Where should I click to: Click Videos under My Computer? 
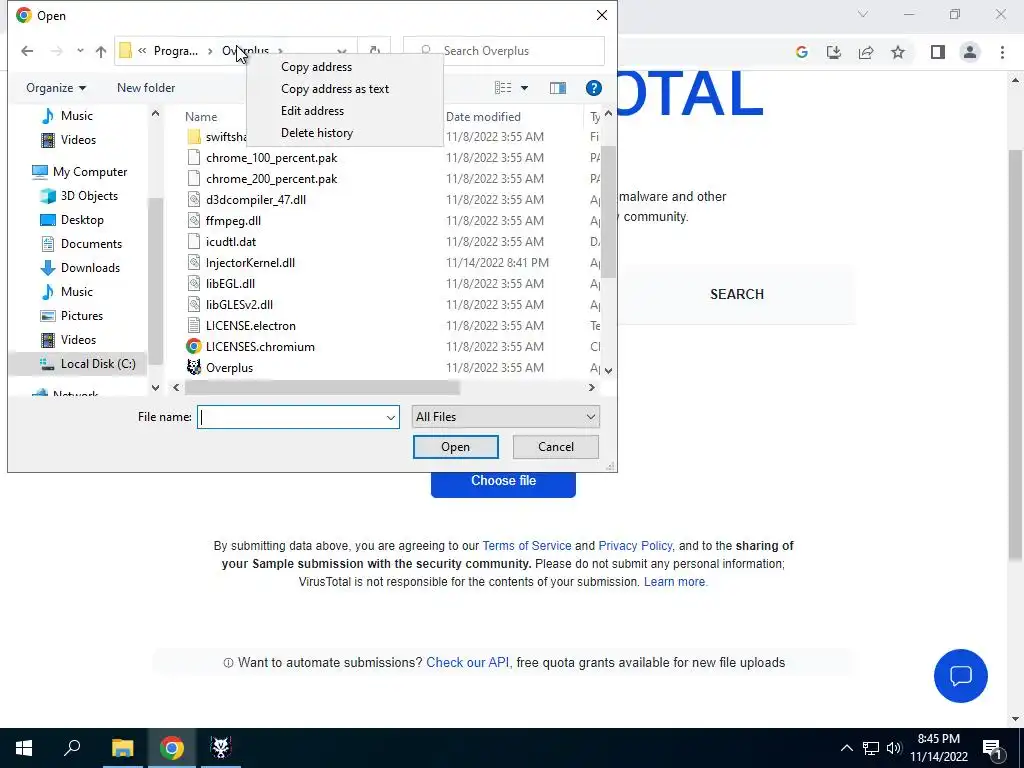[x=78, y=340]
